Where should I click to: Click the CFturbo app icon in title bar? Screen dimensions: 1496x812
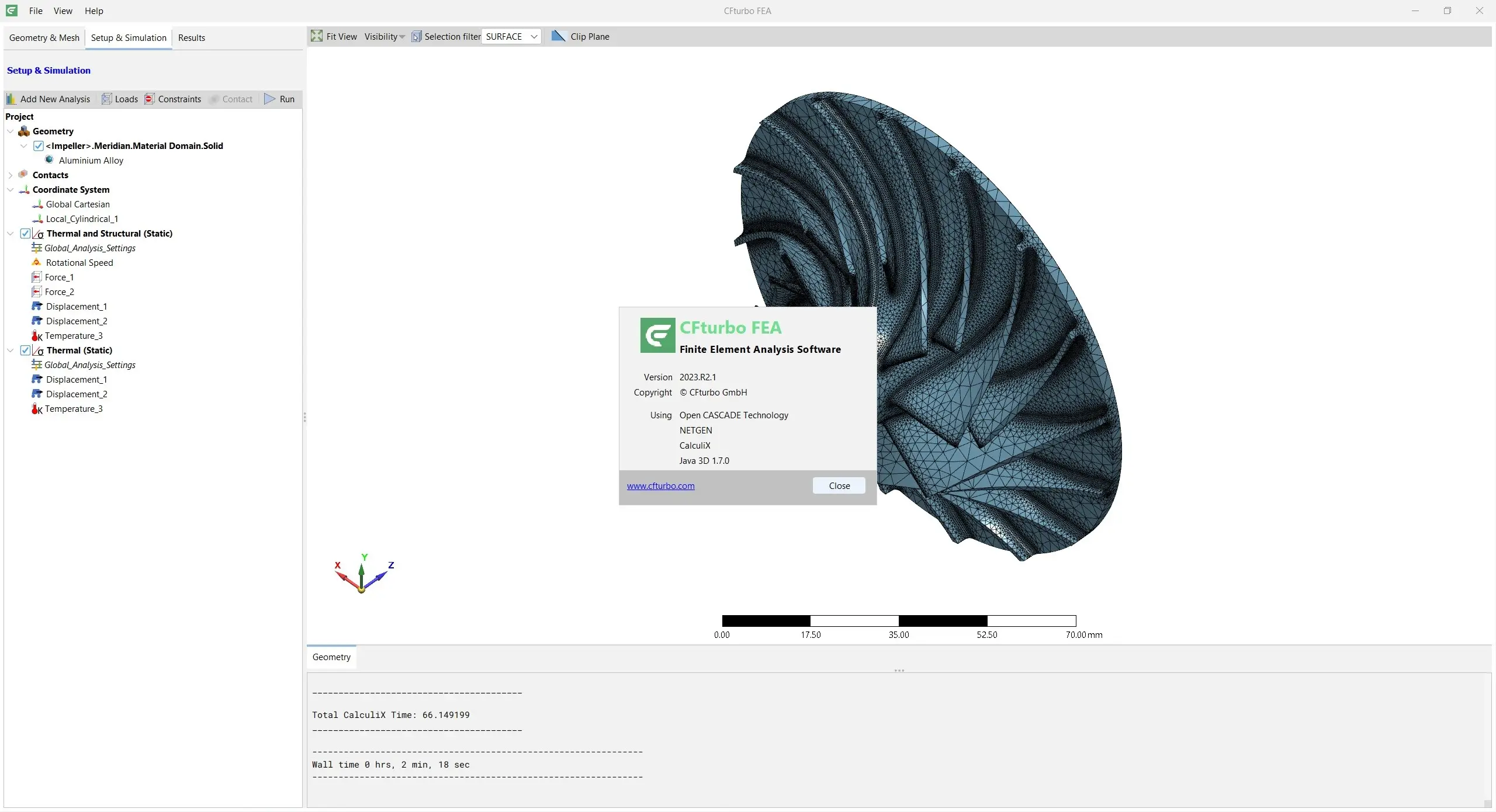[x=11, y=11]
